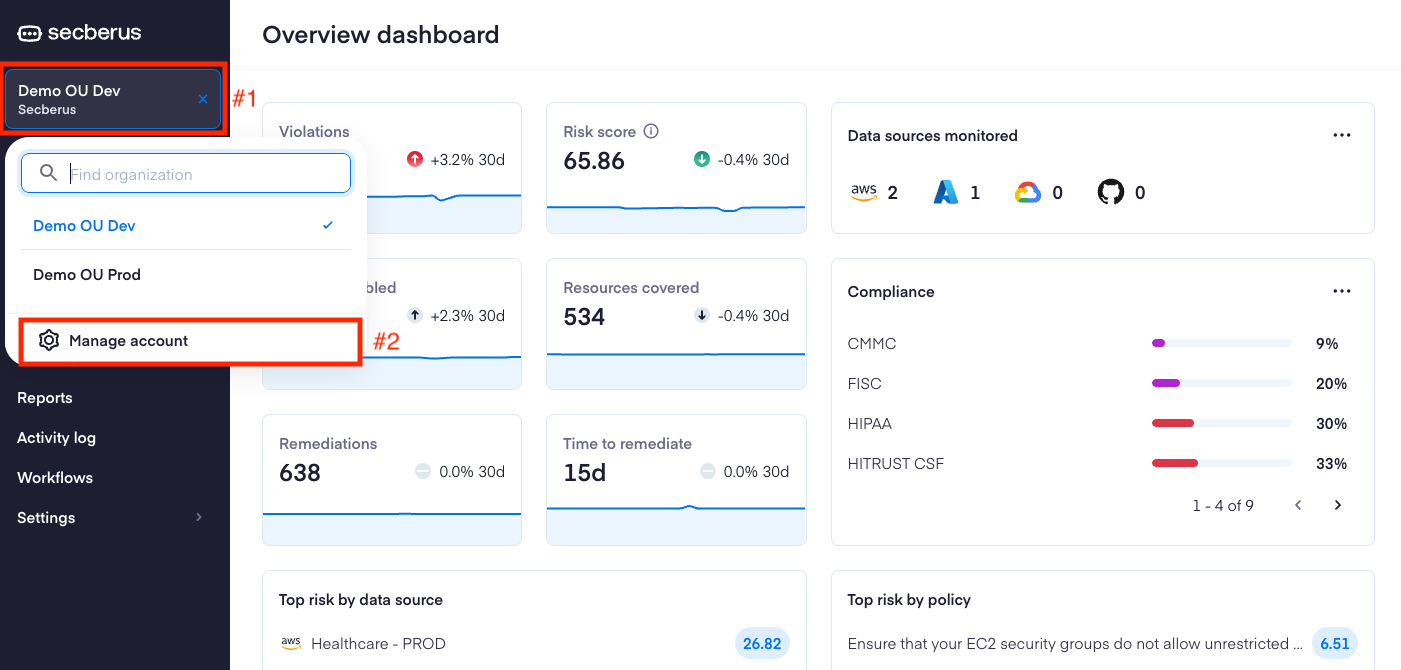Click the Time to remediate sparkline chart

(x=676, y=523)
